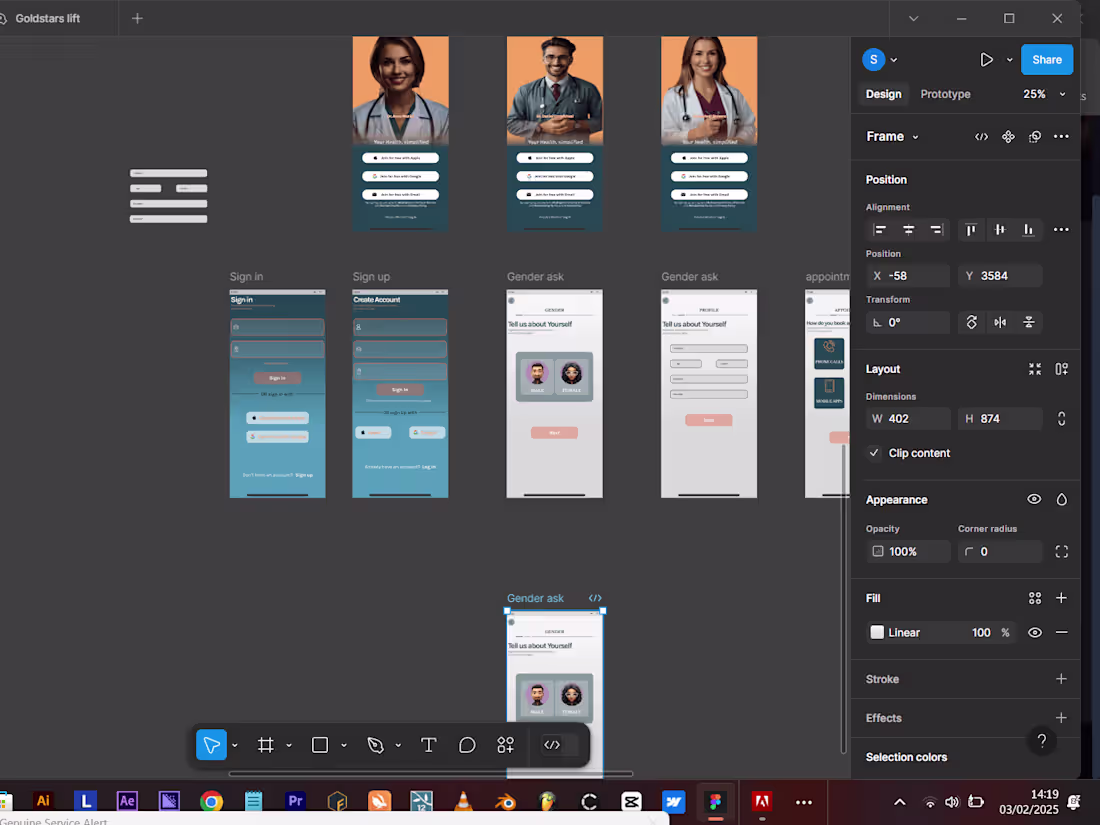This screenshot has width=1100, height=825.
Task: Select the Frame tool
Action: point(266,745)
